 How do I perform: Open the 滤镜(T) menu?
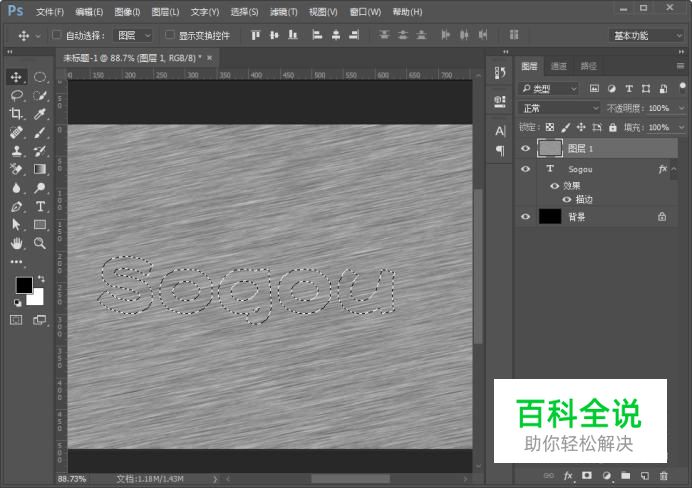coord(283,12)
